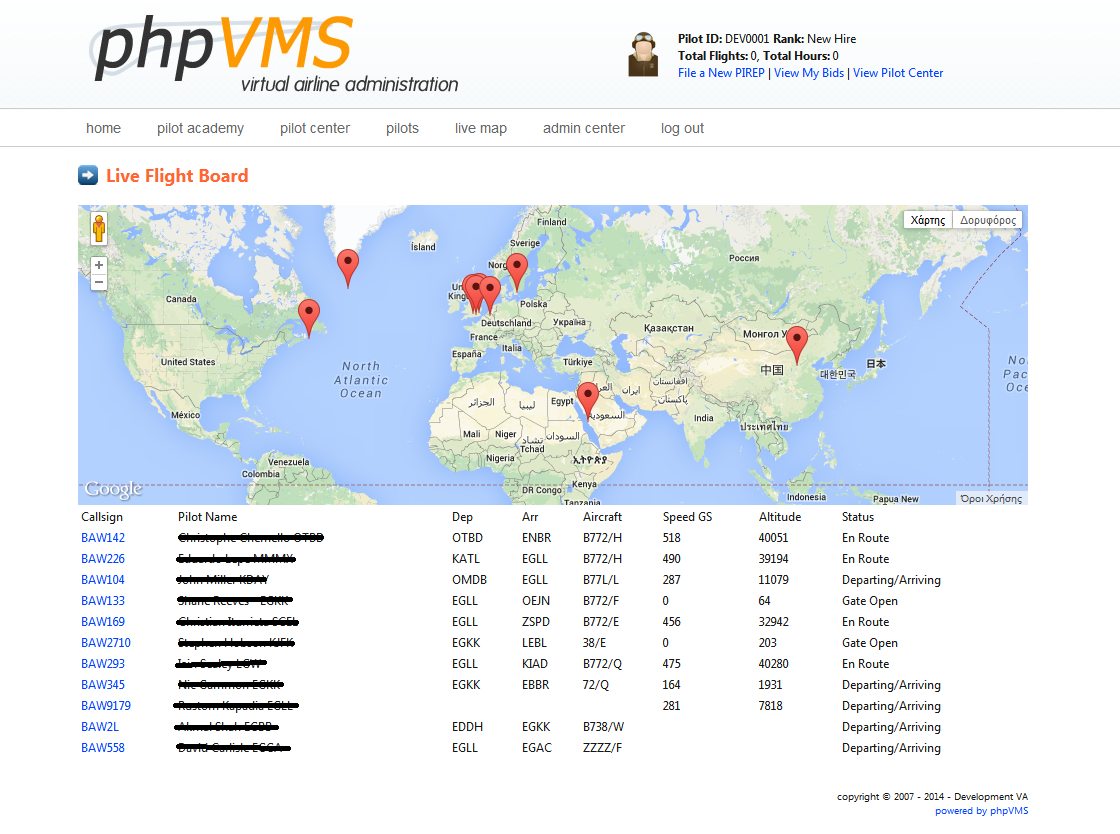This screenshot has width=1120, height=834.
Task: Open callsign BAW104 link
Action: click(x=103, y=580)
